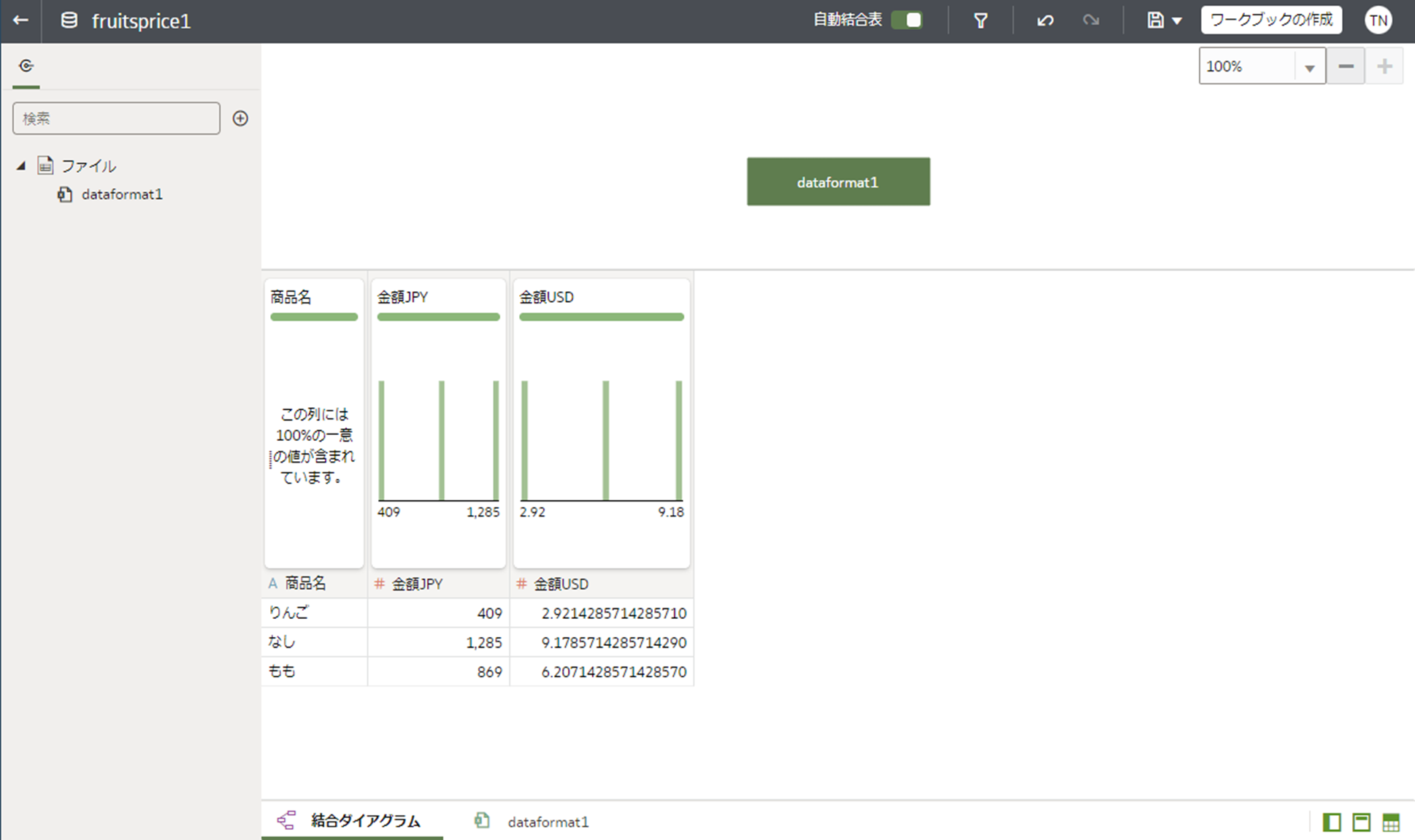Open the filter funnel icon
This screenshot has width=1415, height=840.
click(981, 20)
